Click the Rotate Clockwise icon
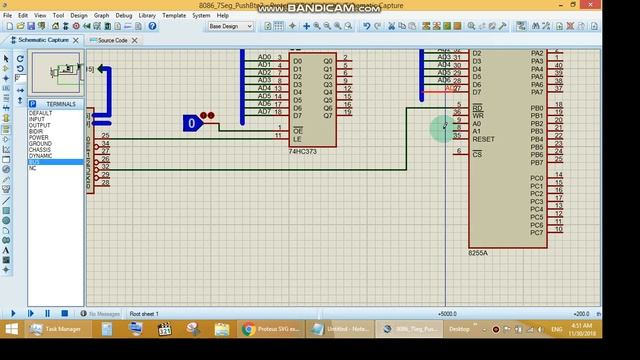 (x=20, y=59)
